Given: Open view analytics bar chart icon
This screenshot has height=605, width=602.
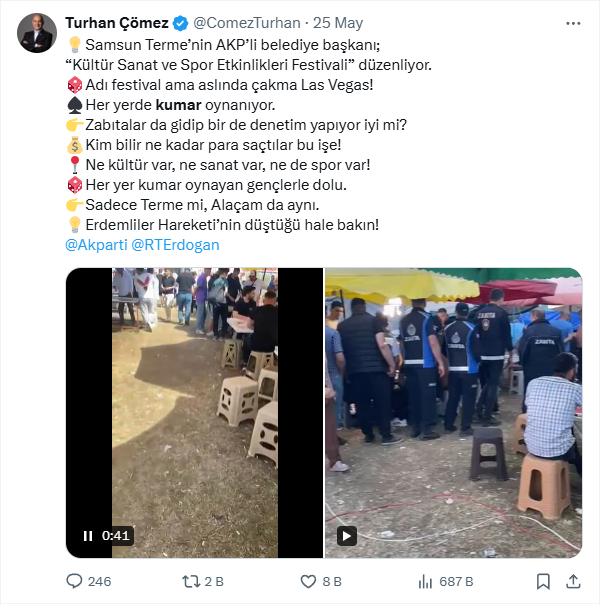Looking at the screenshot, I should (424, 581).
